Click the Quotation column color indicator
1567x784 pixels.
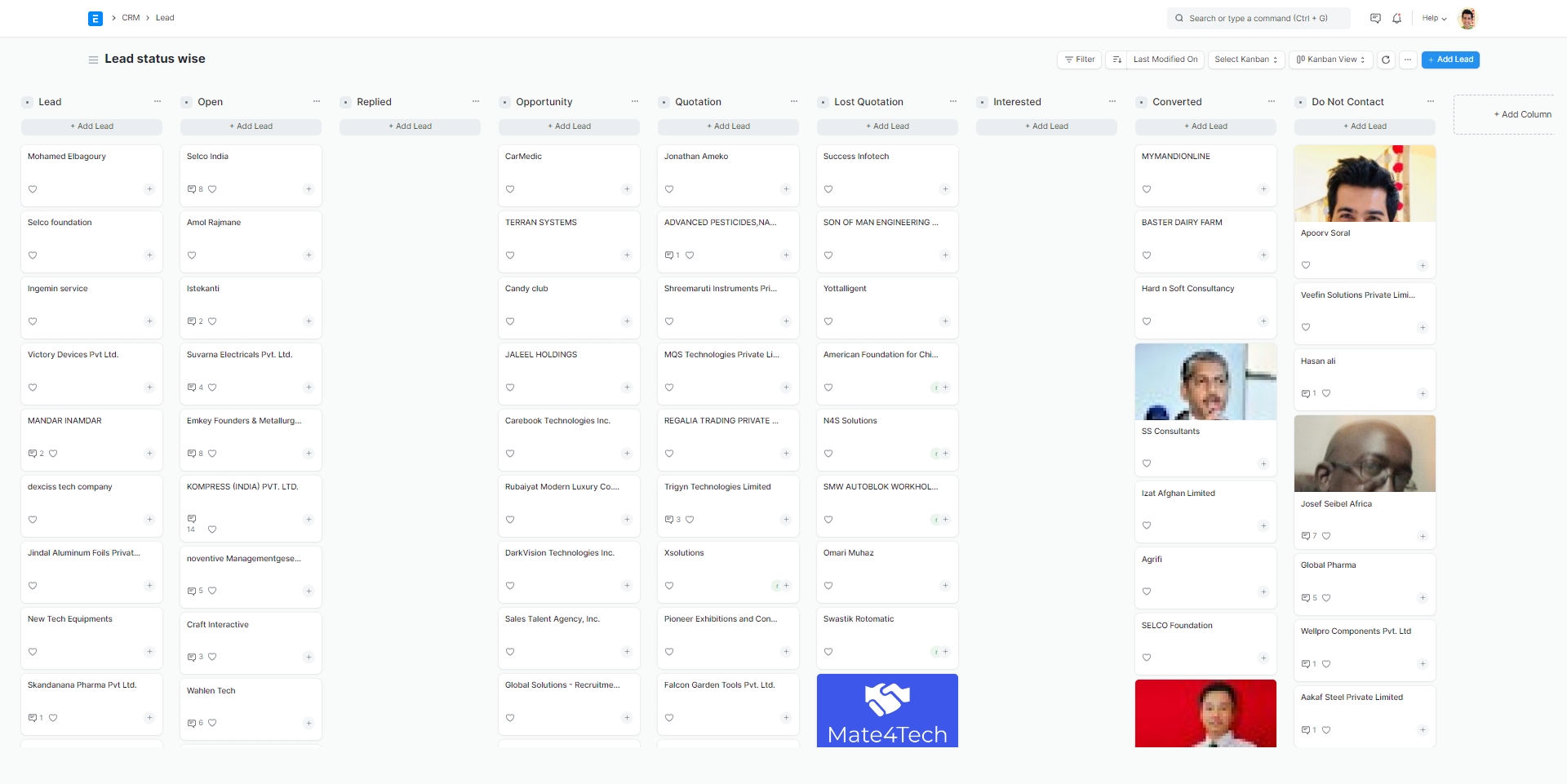point(664,102)
